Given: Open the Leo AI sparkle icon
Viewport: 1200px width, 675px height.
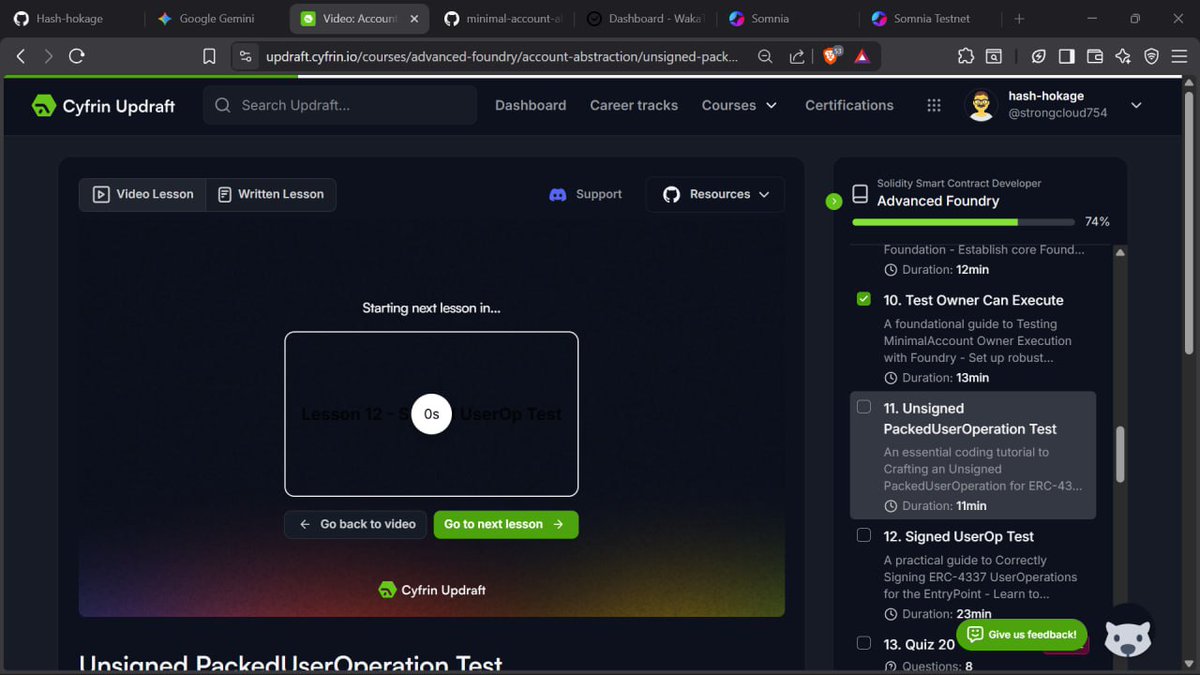Looking at the screenshot, I should [1123, 57].
